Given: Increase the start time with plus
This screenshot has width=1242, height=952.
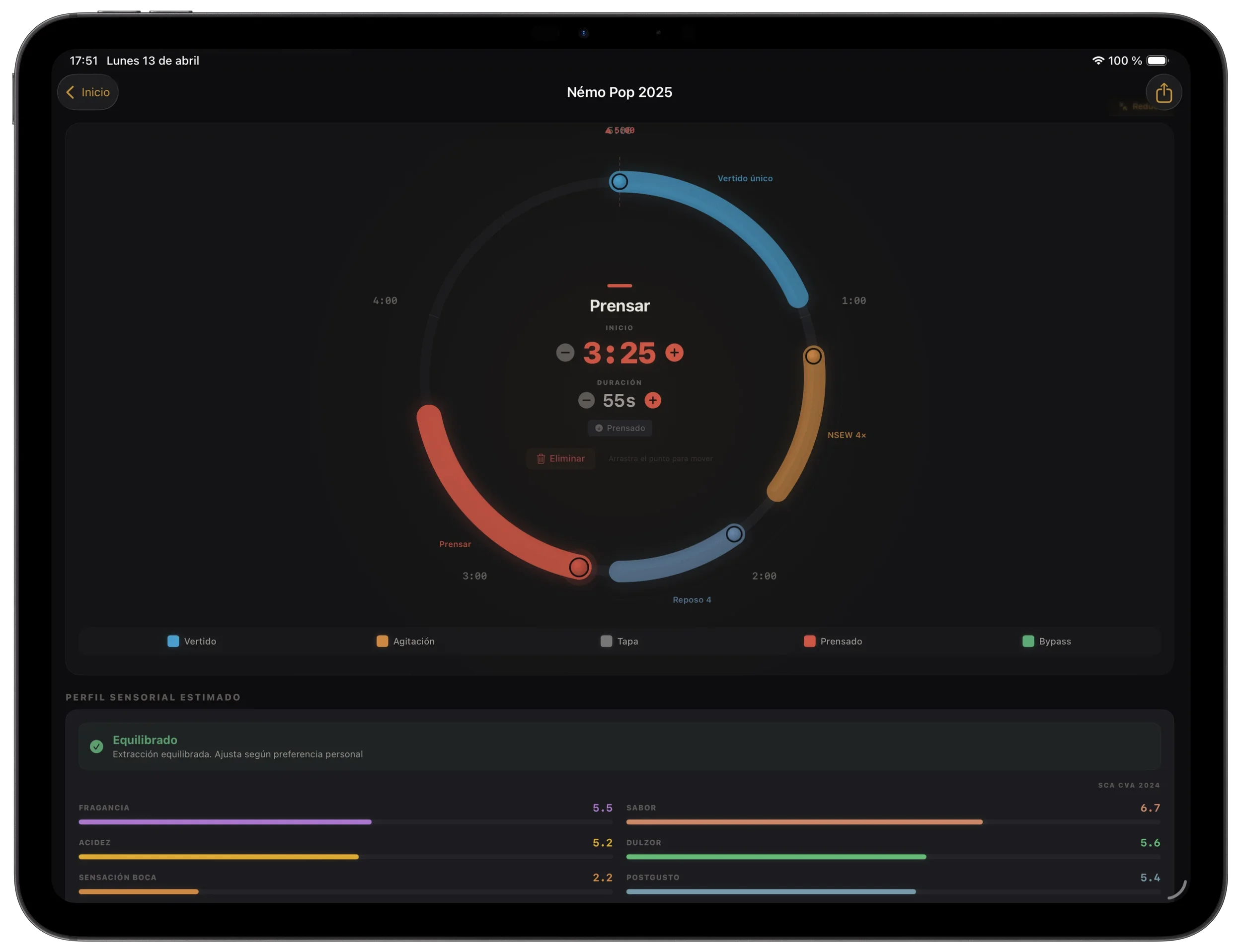Looking at the screenshot, I should pos(674,353).
